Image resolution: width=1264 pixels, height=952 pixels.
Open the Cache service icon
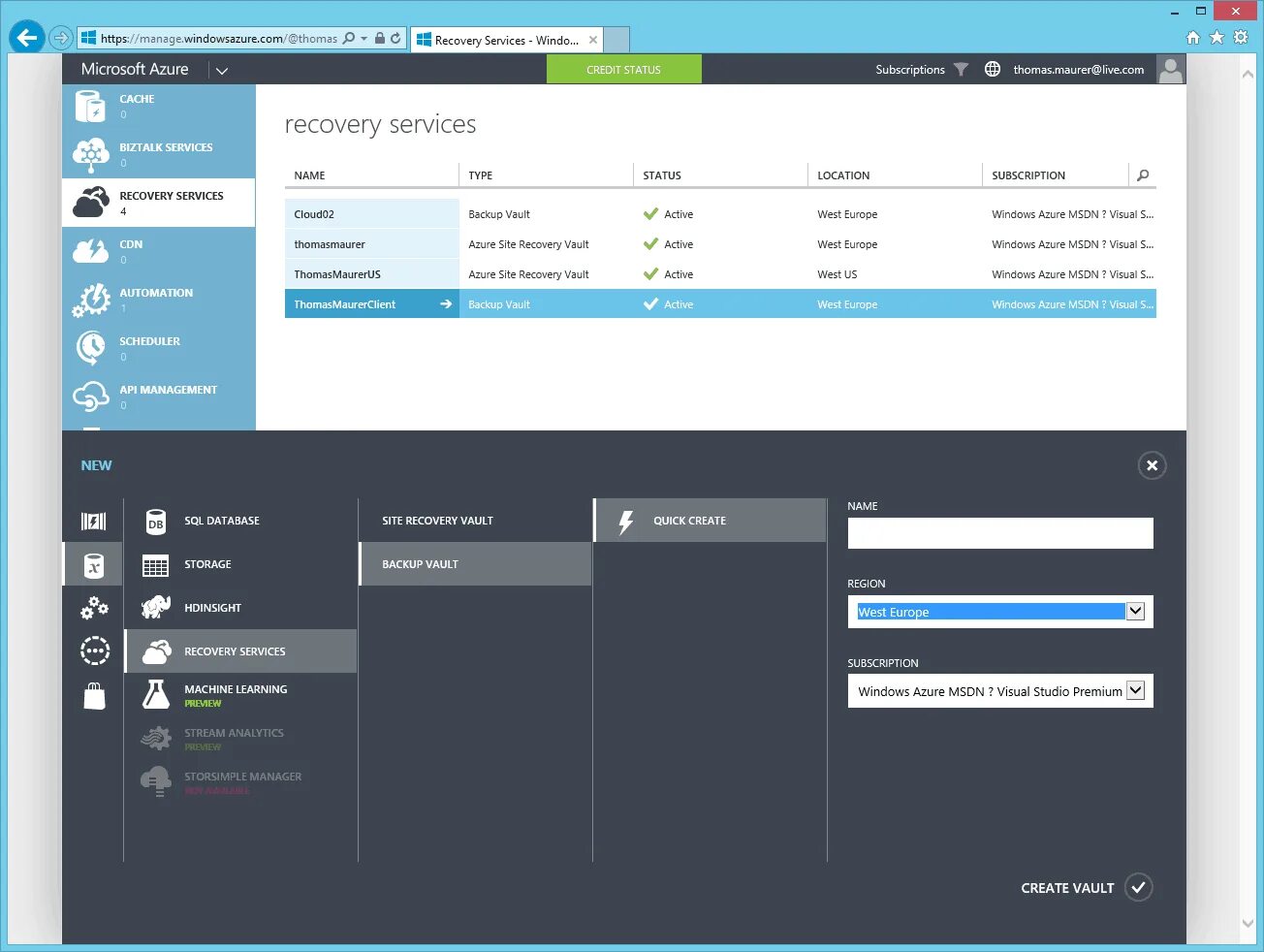point(90,106)
